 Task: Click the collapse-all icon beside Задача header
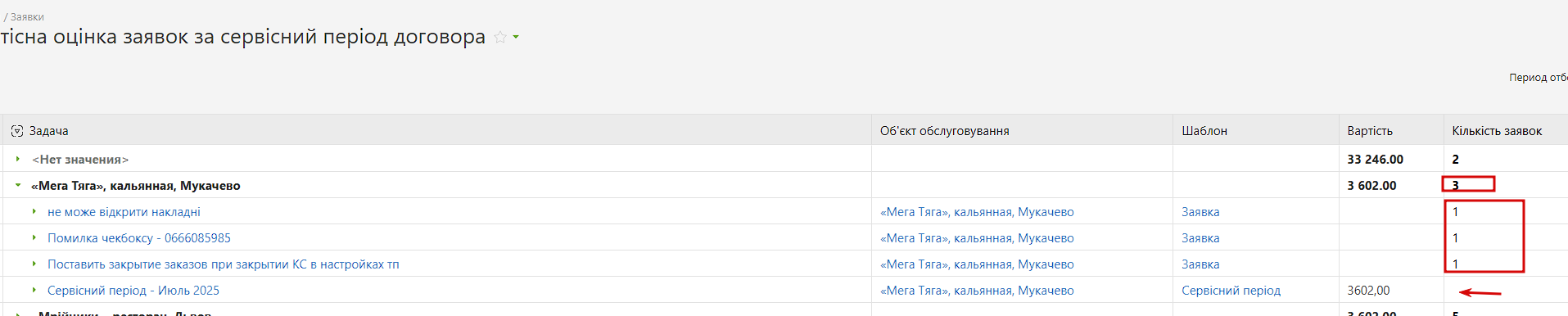[17, 131]
